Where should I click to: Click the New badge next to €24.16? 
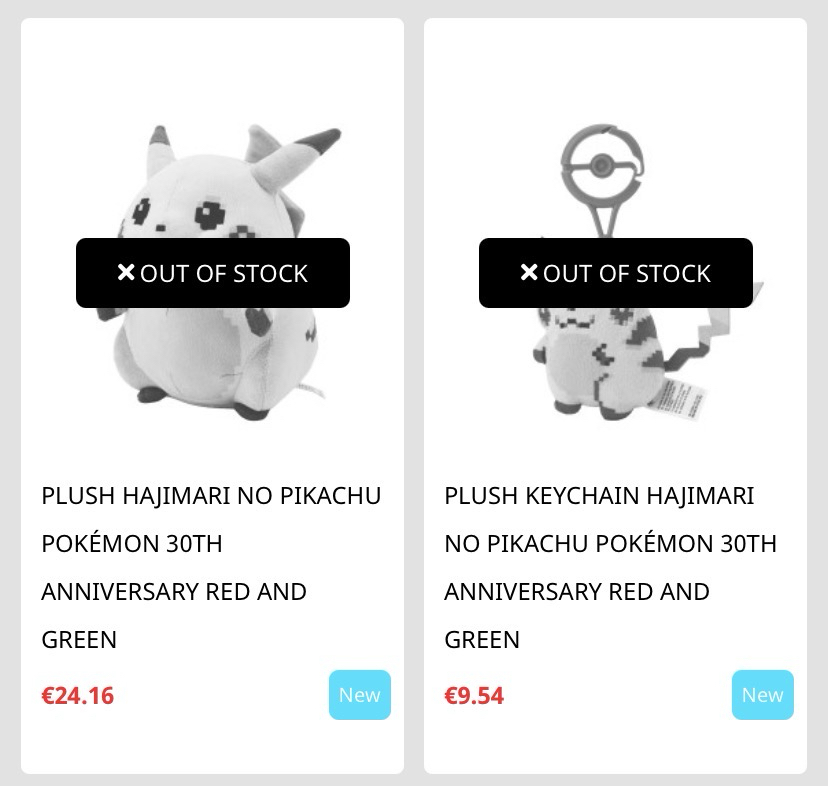pyautogui.click(x=359, y=695)
